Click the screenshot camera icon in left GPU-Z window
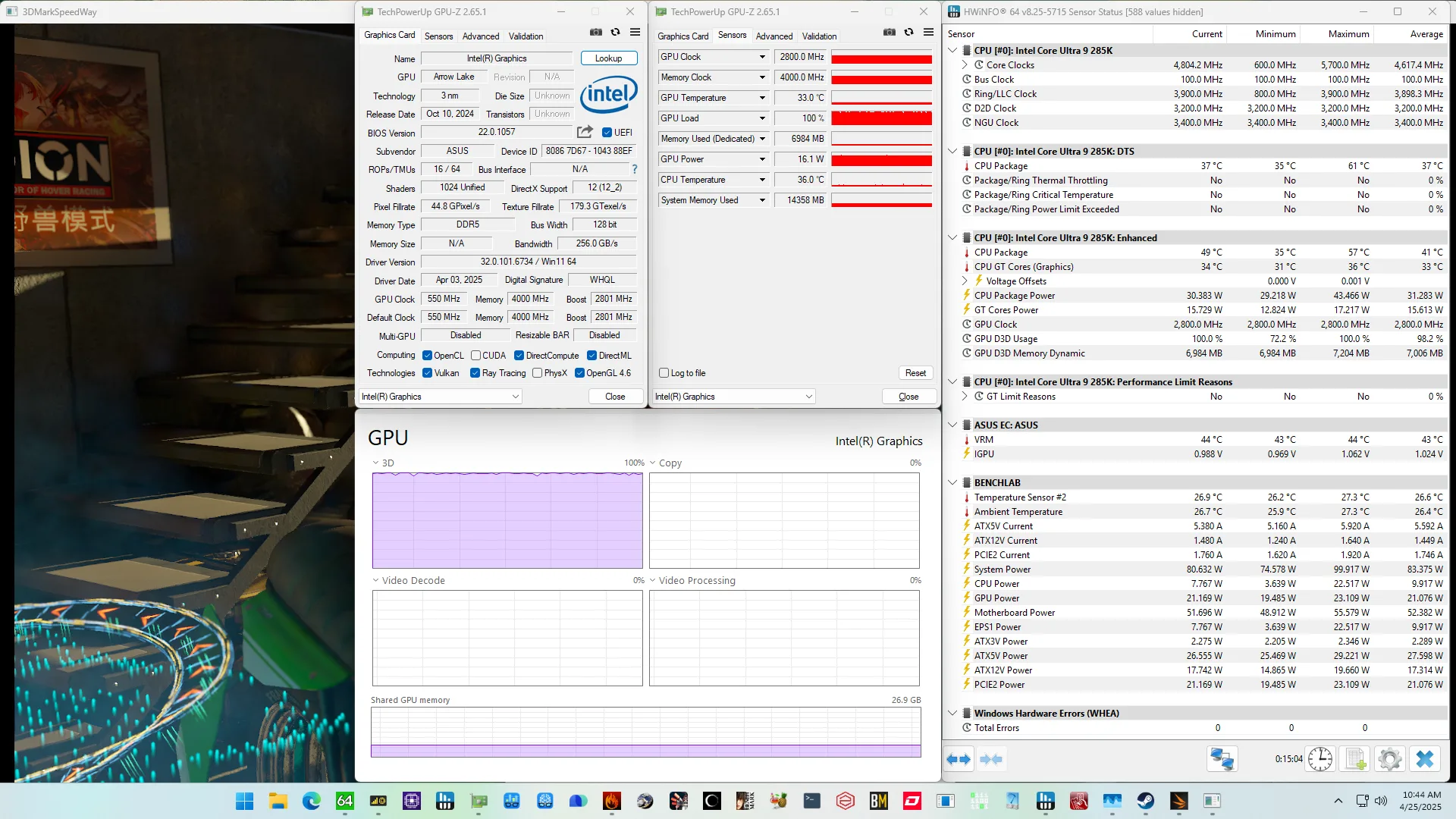This screenshot has width=1456, height=819. coord(596,33)
